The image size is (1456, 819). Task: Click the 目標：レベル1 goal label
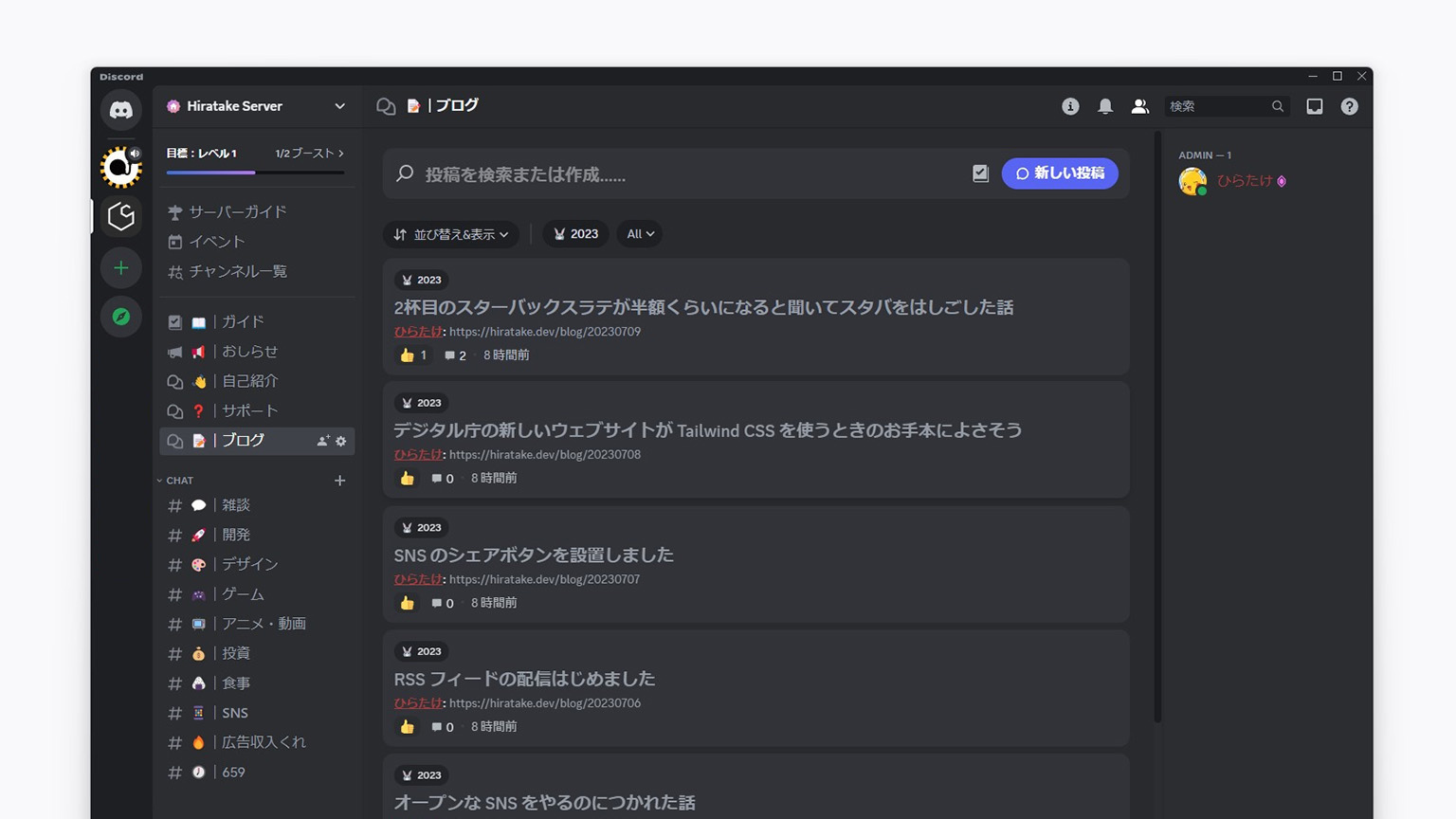tap(202, 153)
